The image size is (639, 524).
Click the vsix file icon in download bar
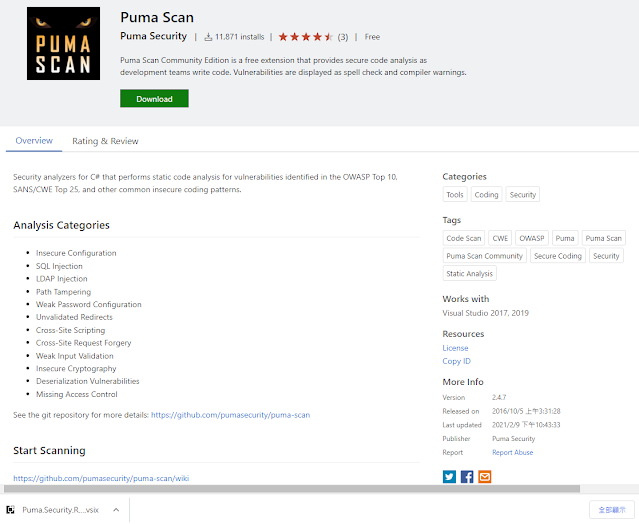11,510
